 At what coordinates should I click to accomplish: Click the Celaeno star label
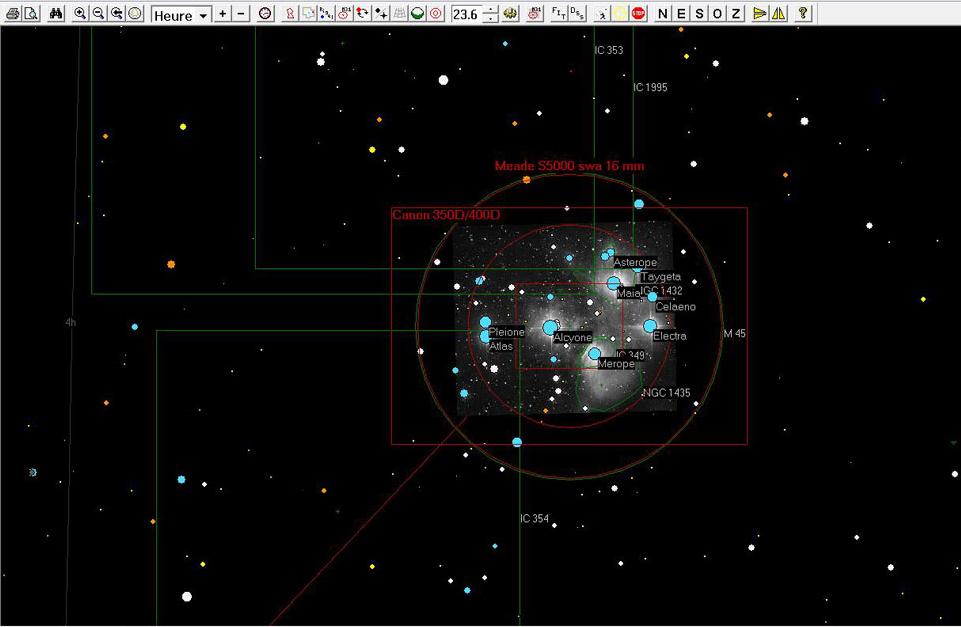[x=675, y=306]
